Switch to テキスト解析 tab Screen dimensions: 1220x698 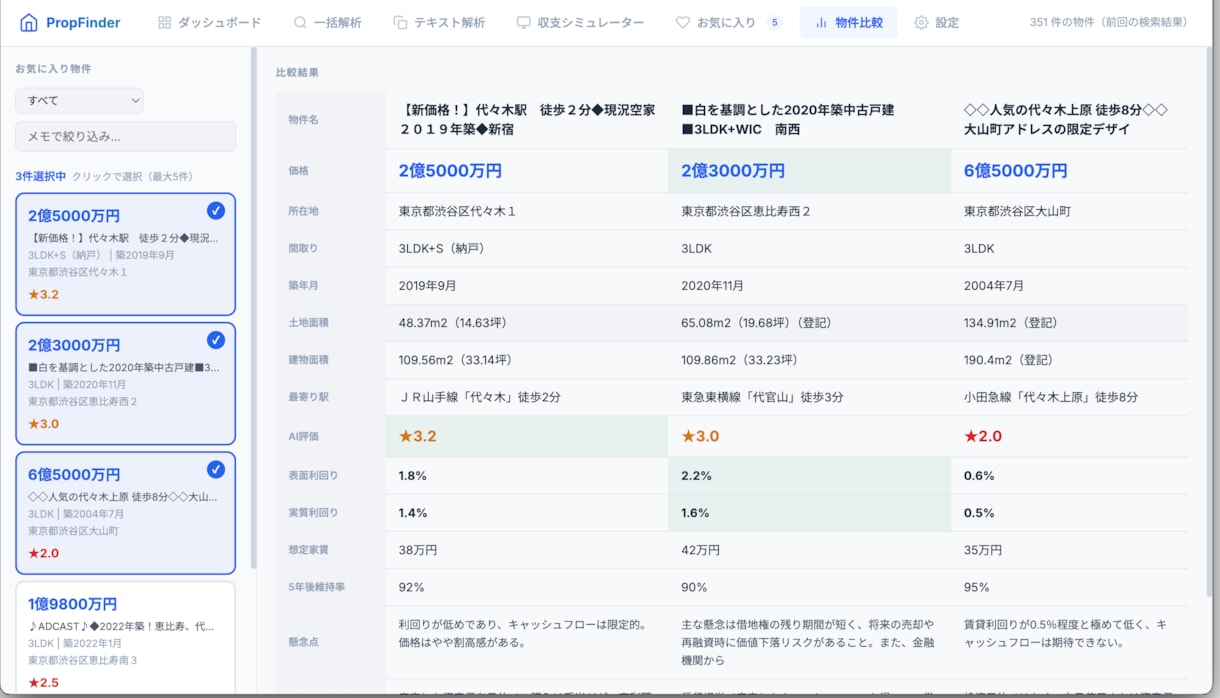click(438, 22)
